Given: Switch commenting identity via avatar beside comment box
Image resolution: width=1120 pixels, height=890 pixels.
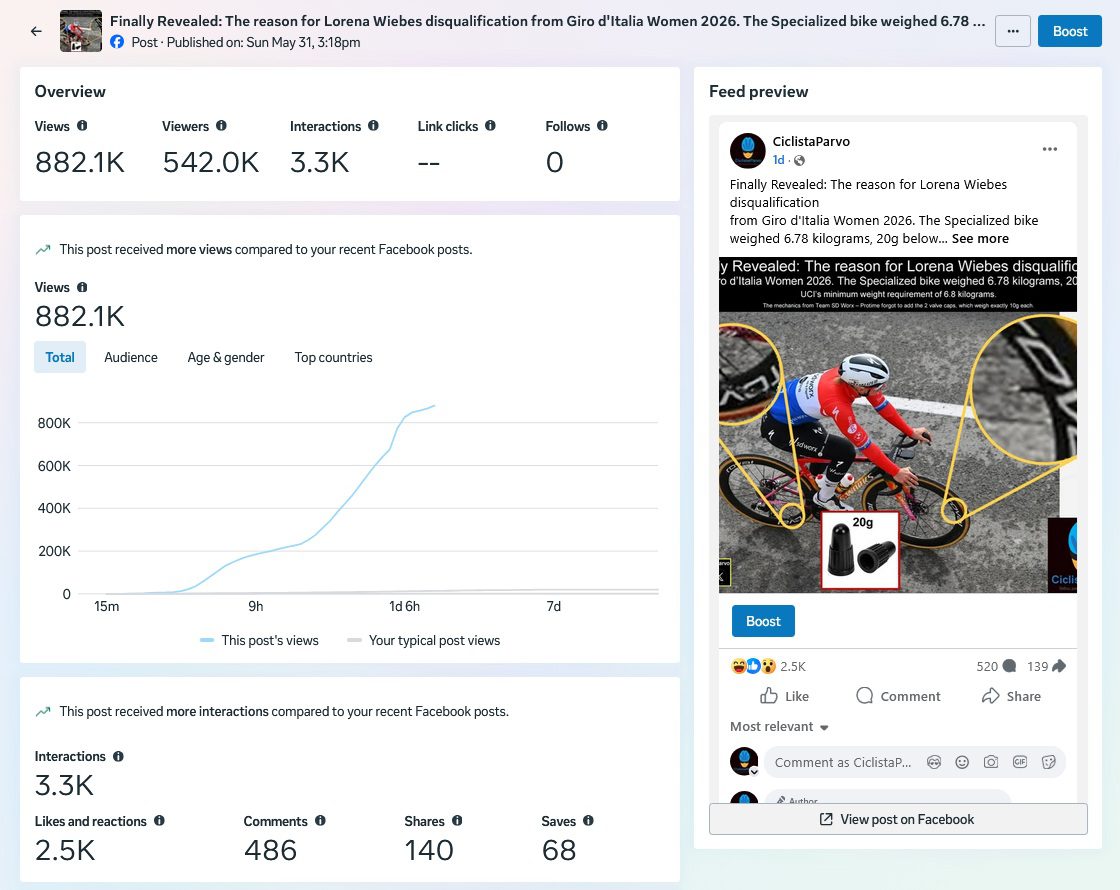Looking at the screenshot, I should 744,761.
